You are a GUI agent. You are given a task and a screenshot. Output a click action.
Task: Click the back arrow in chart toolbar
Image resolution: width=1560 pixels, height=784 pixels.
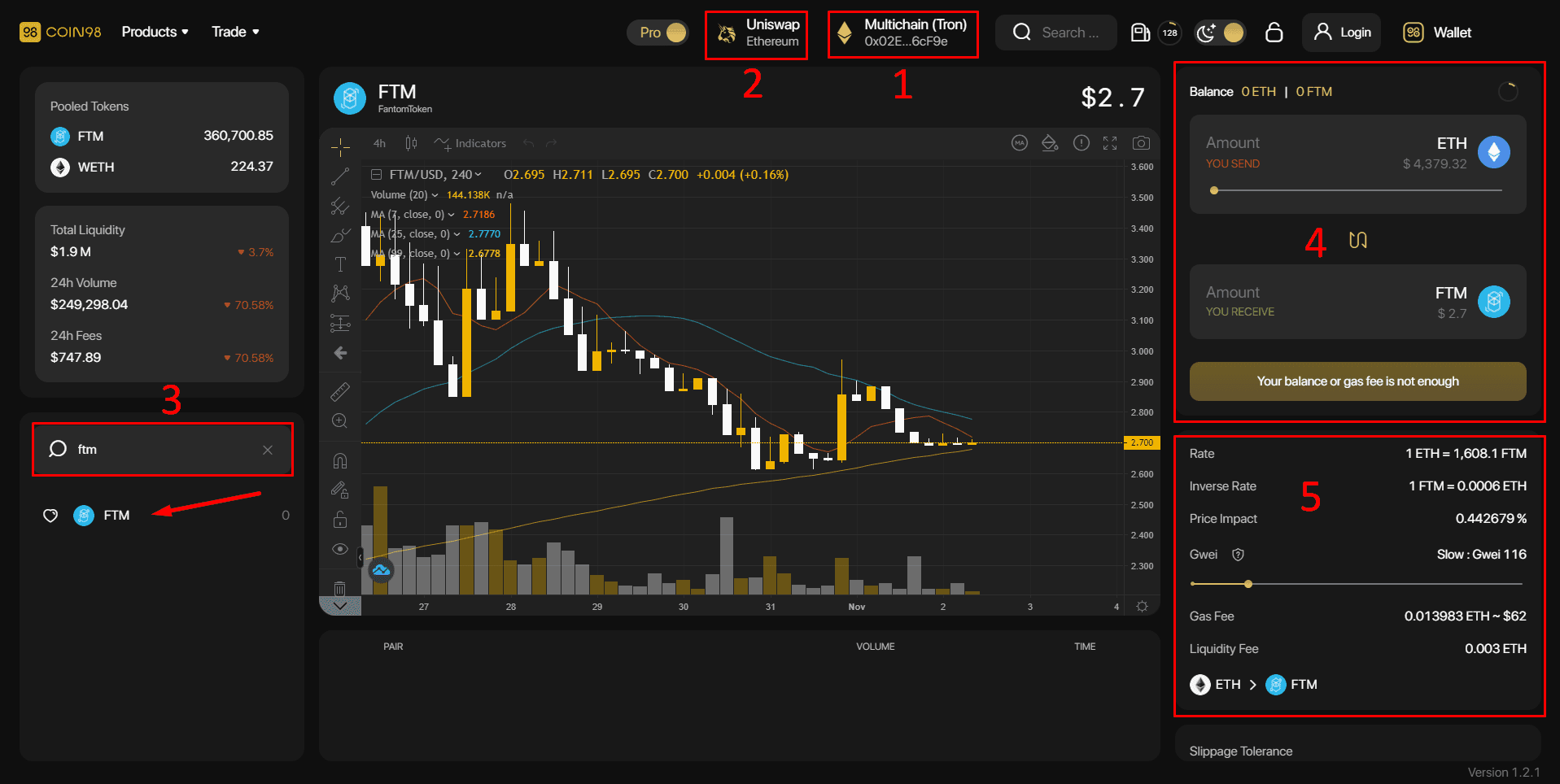click(x=340, y=353)
